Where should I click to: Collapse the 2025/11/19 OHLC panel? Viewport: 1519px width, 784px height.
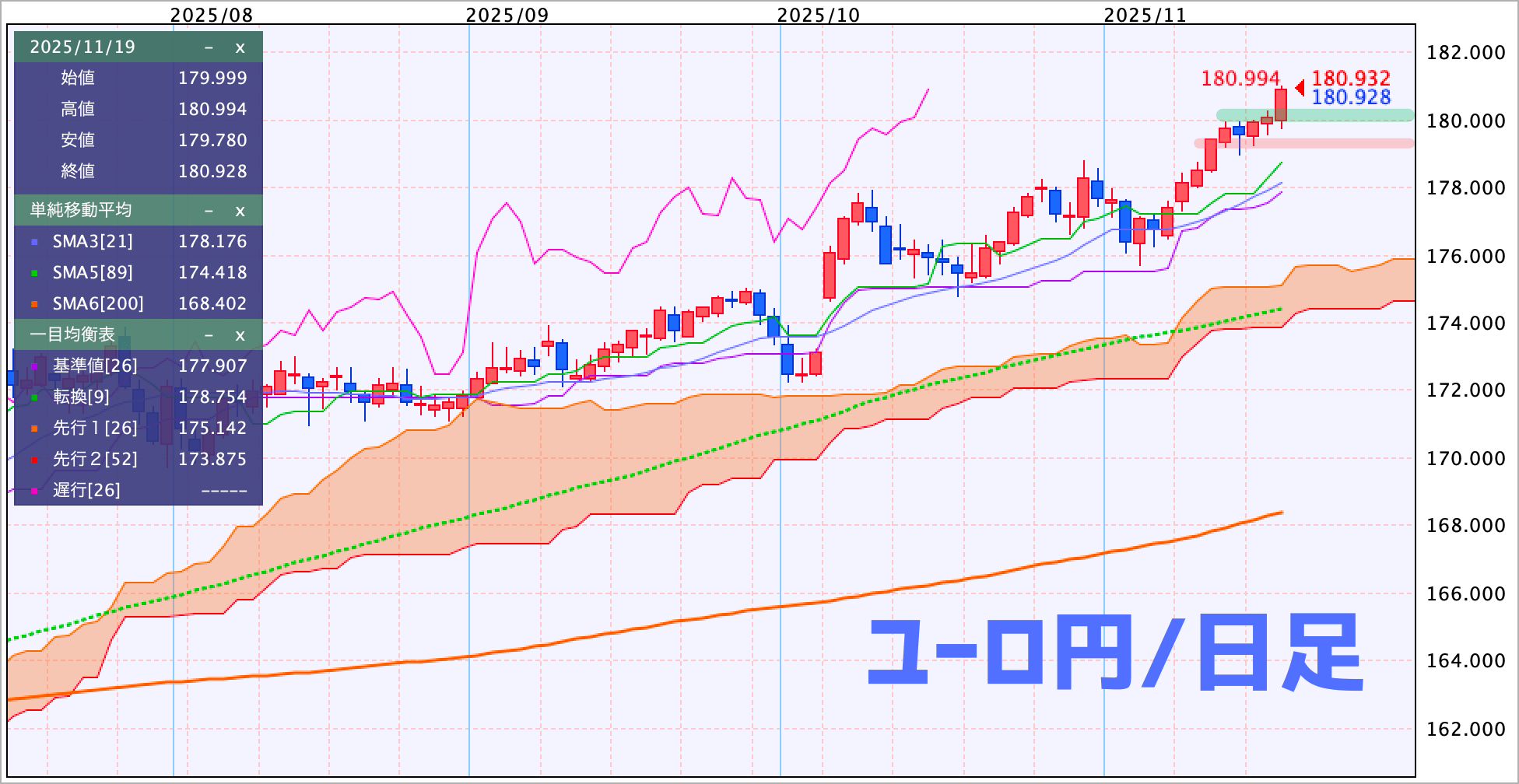pos(209,47)
